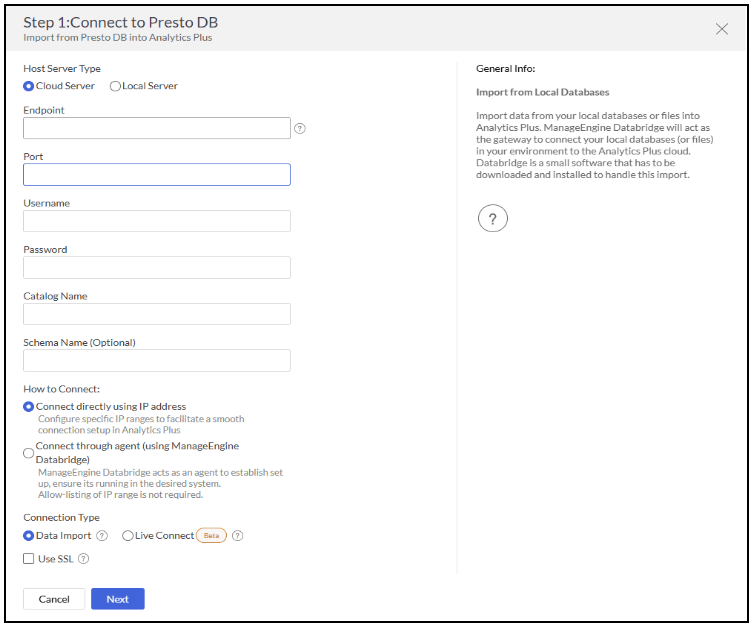The height and width of the screenshot is (627, 752).
Task: Open help tooltip next to Live Connect Beta
Action: click(x=238, y=536)
